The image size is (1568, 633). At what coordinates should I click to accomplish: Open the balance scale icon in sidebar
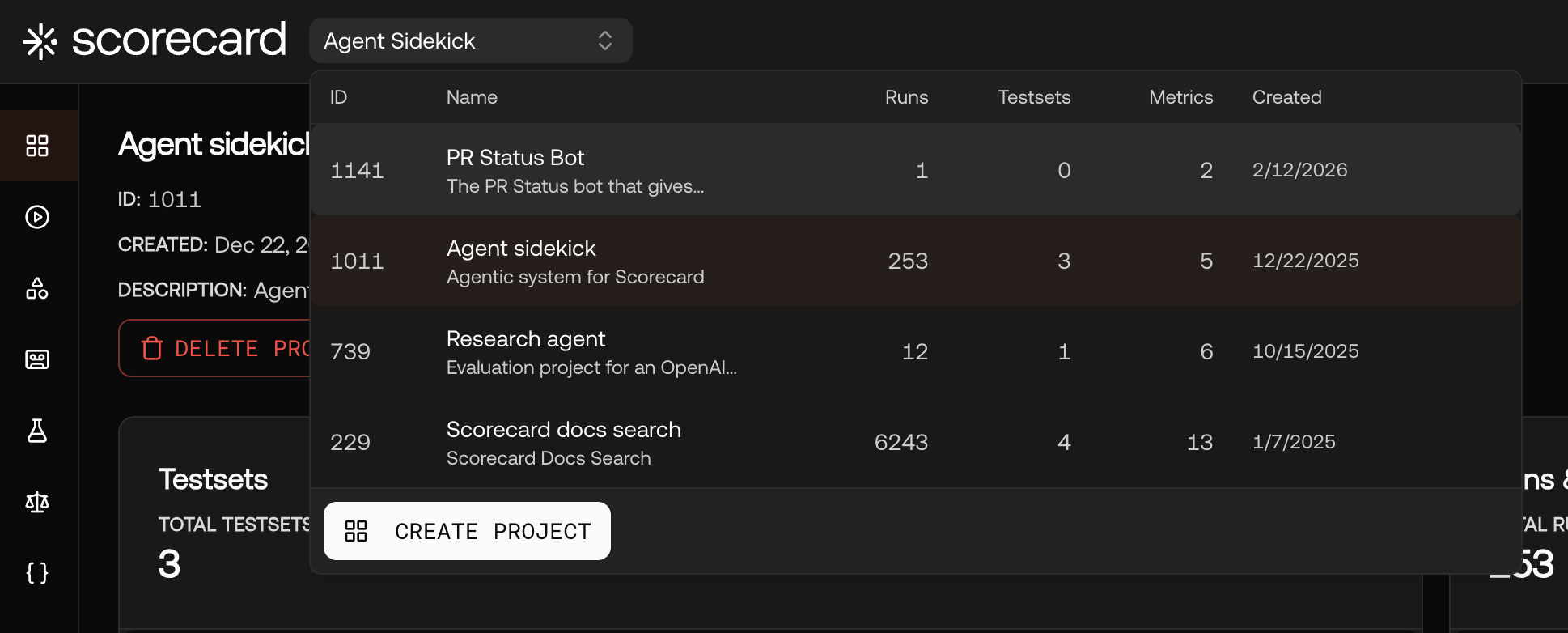coord(37,502)
